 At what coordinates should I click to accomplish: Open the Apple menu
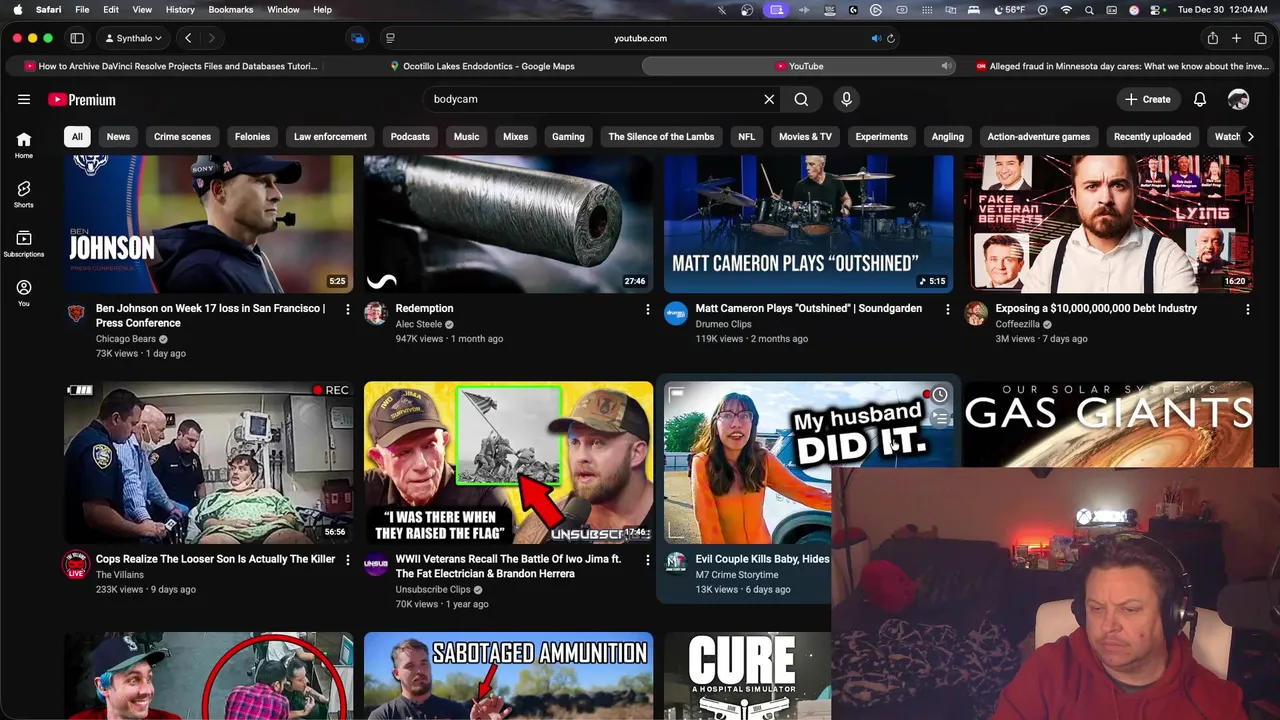pos(17,9)
